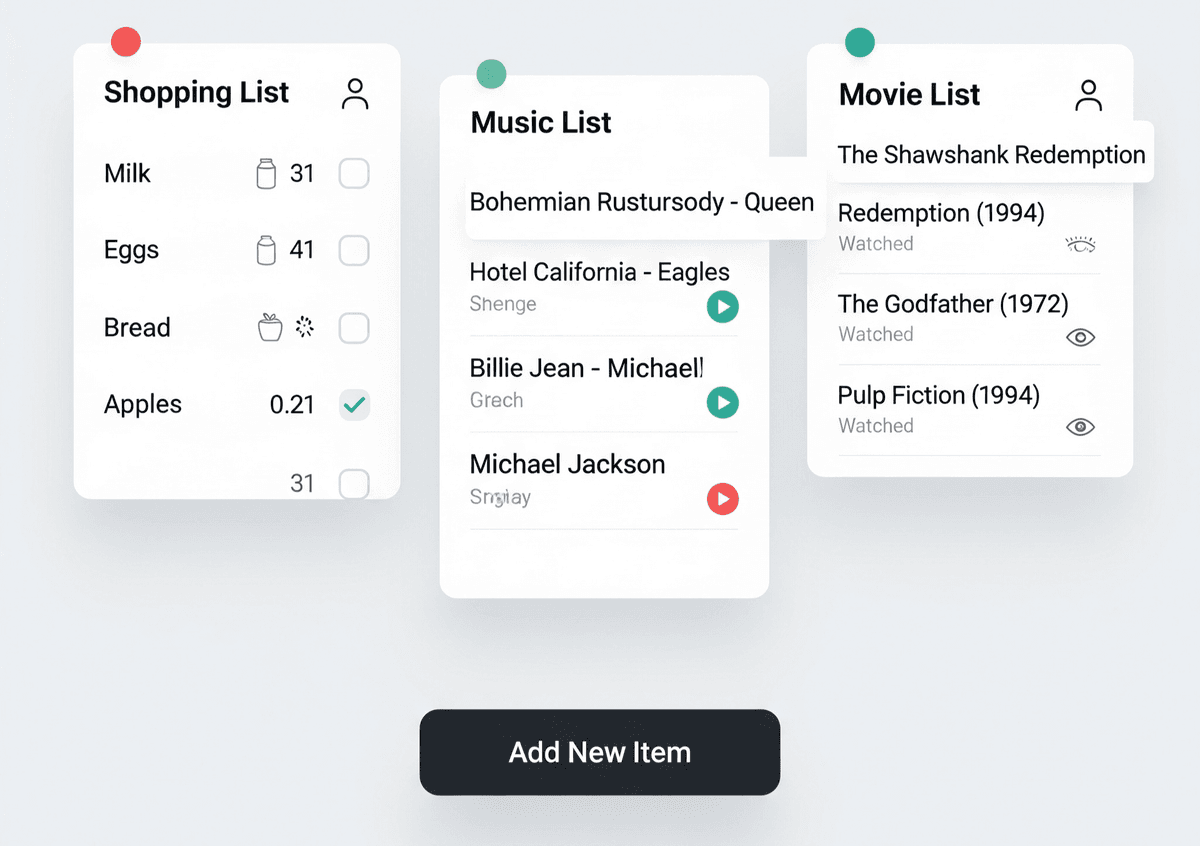Toggle watched eye for The Godfather (1972)
The width and height of the screenshot is (1200, 846).
click(1081, 337)
